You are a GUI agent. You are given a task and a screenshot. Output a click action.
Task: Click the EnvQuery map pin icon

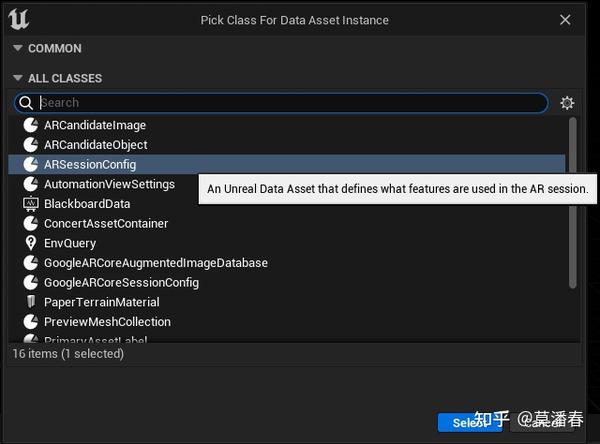point(31,243)
